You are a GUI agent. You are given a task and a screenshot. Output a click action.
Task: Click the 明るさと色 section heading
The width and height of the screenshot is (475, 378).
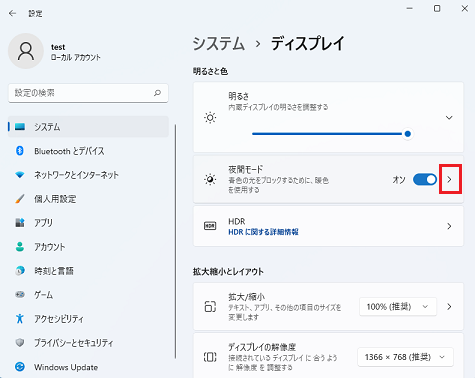click(210, 71)
